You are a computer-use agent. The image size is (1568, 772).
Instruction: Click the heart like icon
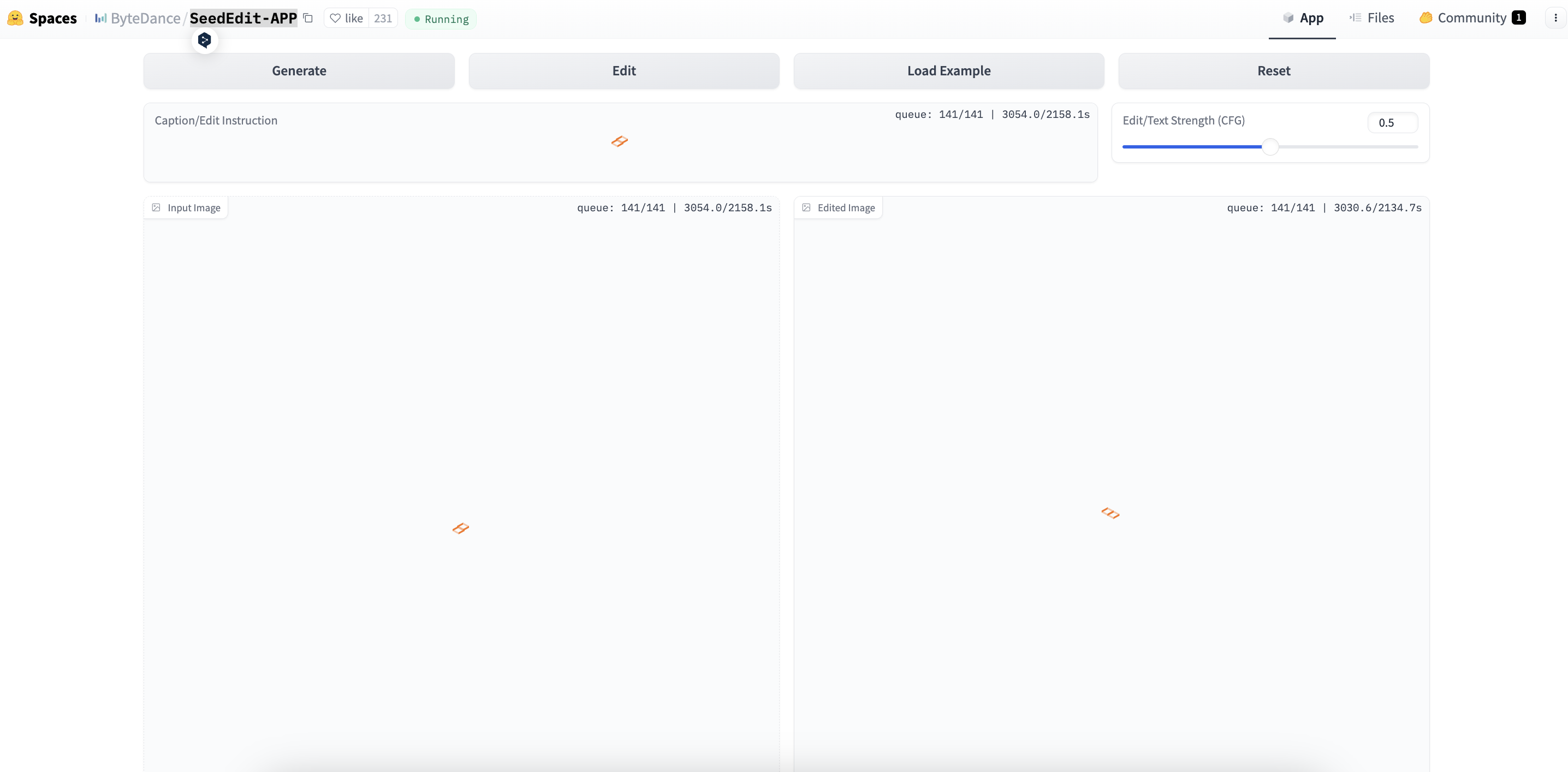[335, 18]
